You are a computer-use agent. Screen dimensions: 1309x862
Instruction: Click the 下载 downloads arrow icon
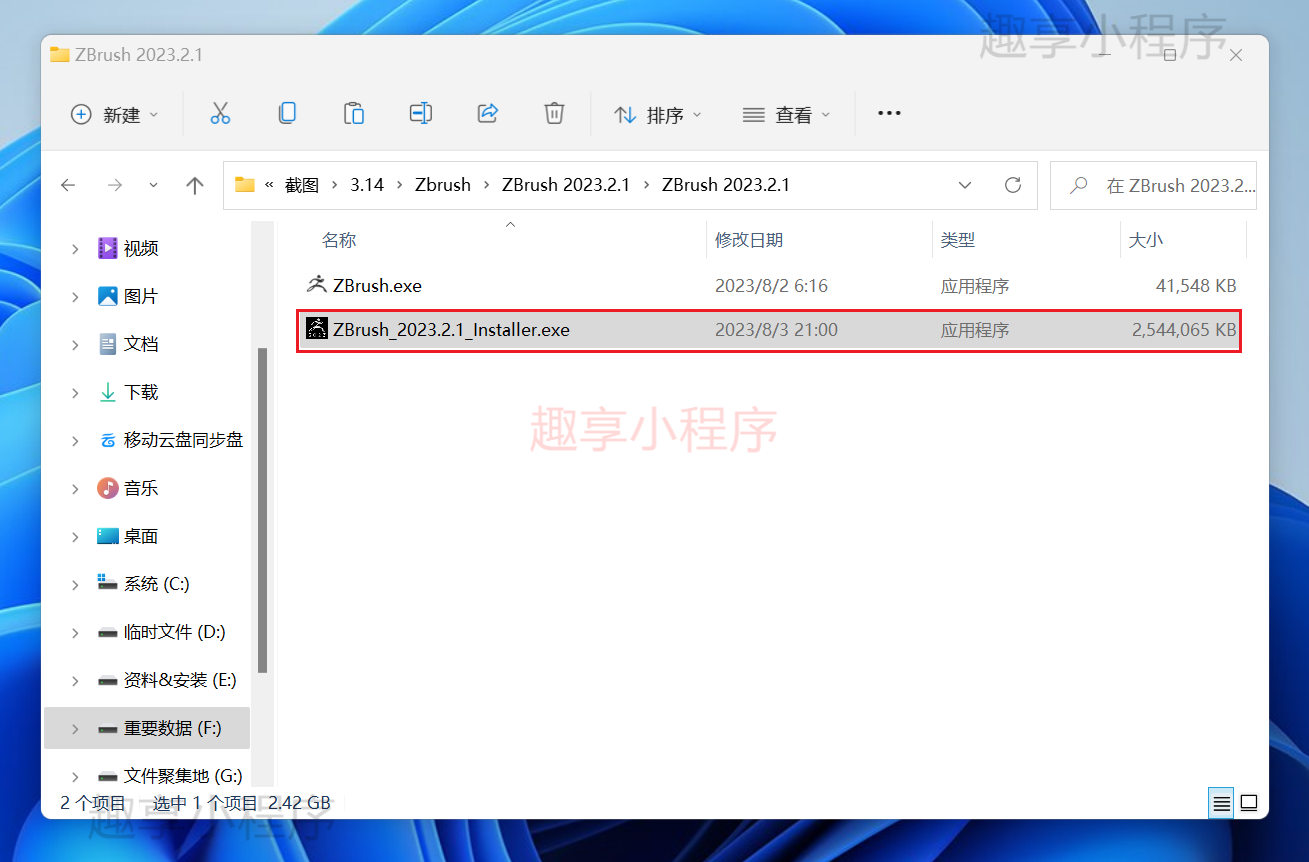[x=108, y=392]
